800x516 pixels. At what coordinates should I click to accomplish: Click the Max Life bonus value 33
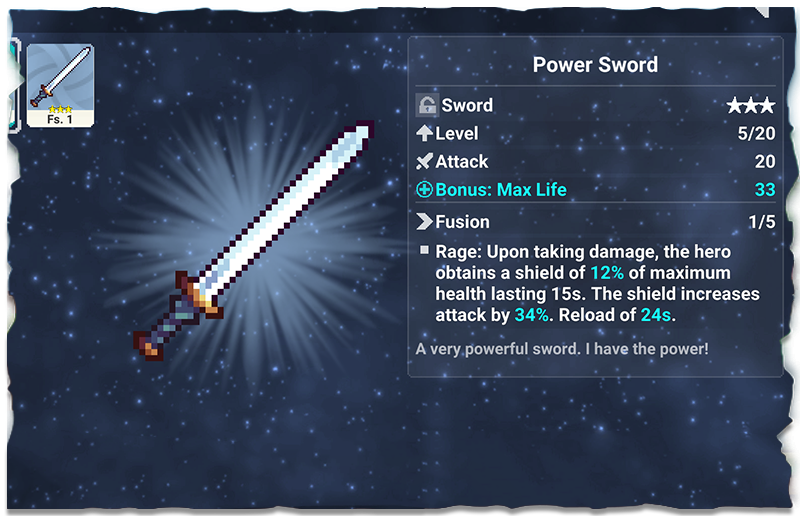(x=765, y=189)
